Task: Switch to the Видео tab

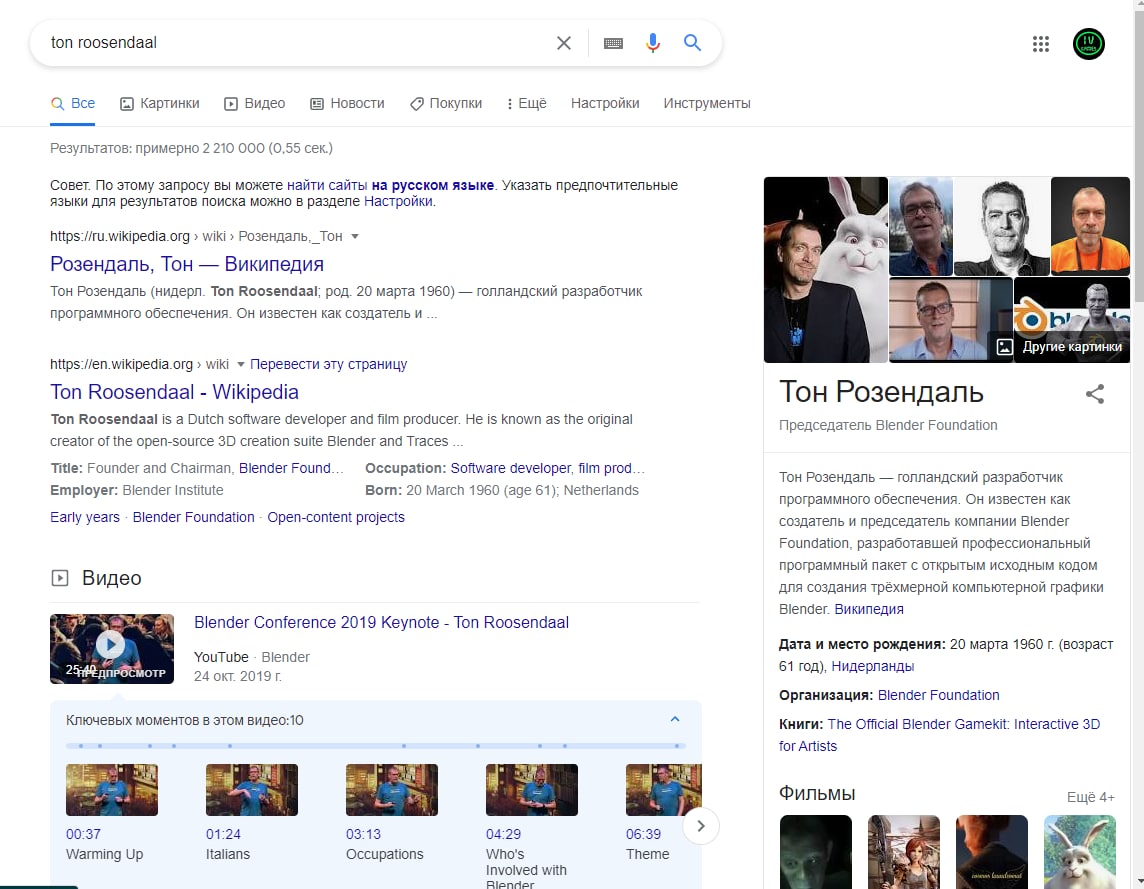Action: 255,104
